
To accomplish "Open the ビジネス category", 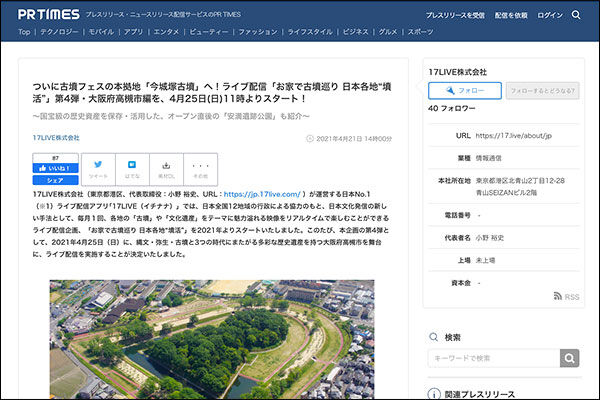I will click(355, 32).
